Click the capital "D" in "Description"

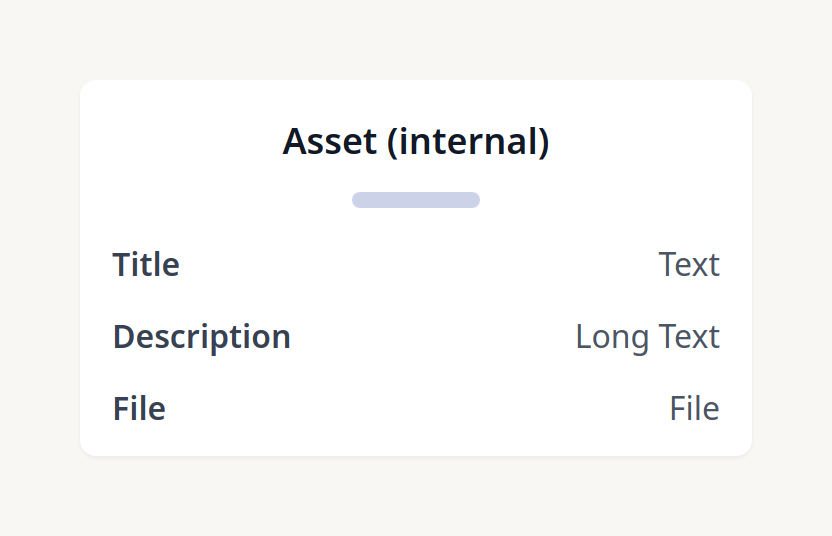pyautogui.click(x=124, y=337)
